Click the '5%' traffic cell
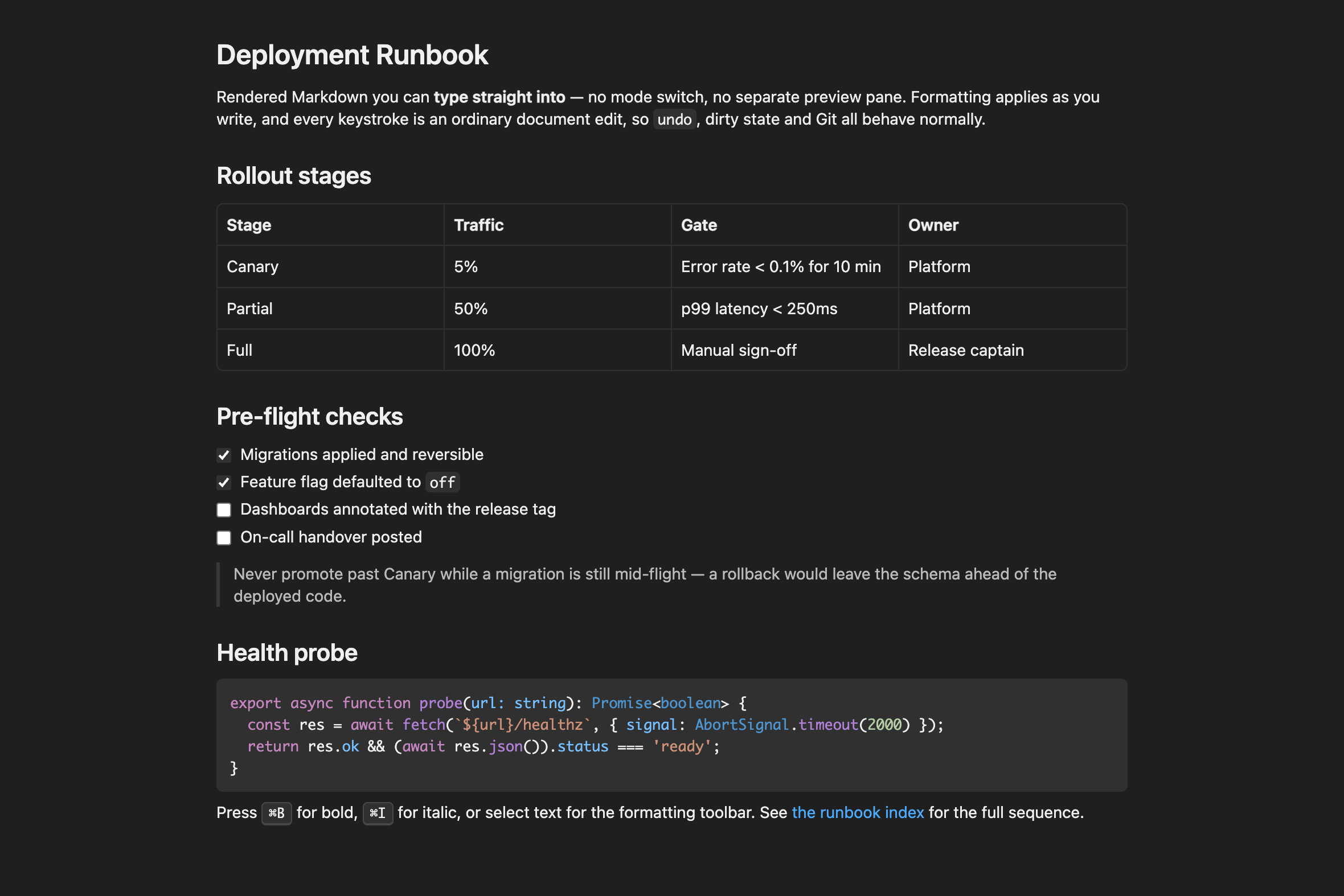This screenshot has height=896, width=1344. point(558,267)
